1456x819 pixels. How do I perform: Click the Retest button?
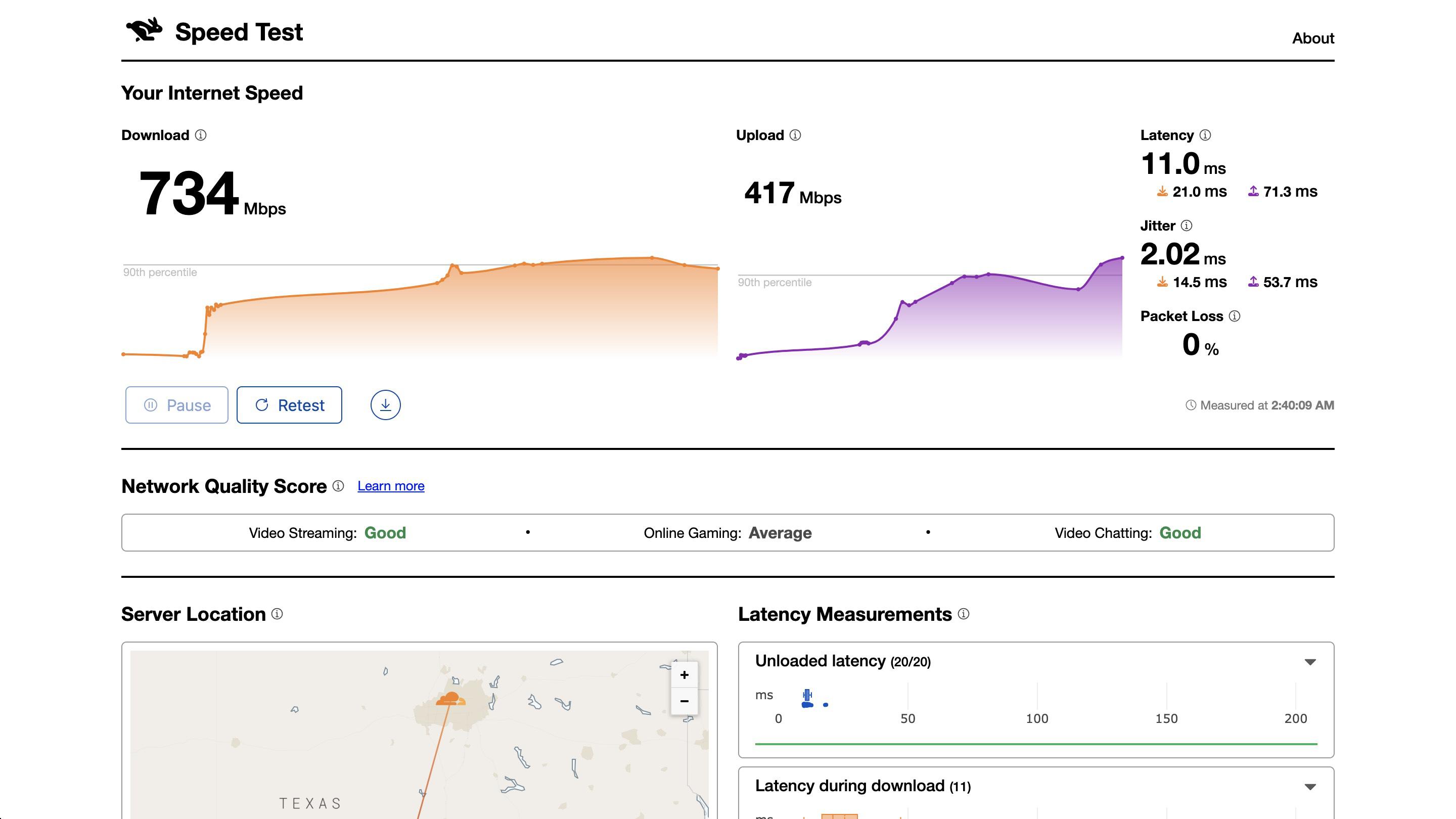[289, 405]
